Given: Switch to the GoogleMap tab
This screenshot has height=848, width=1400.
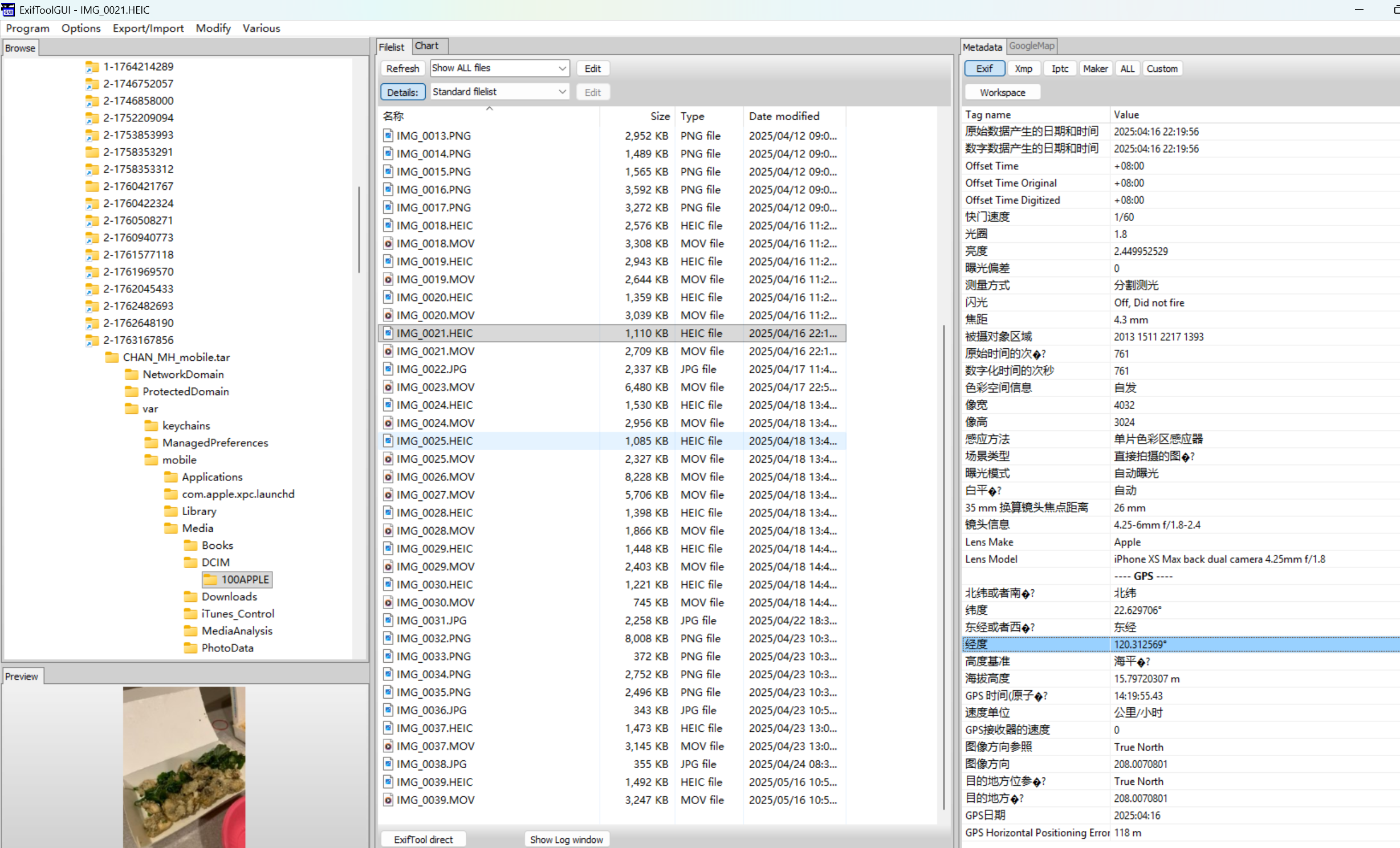Looking at the screenshot, I should (1031, 46).
